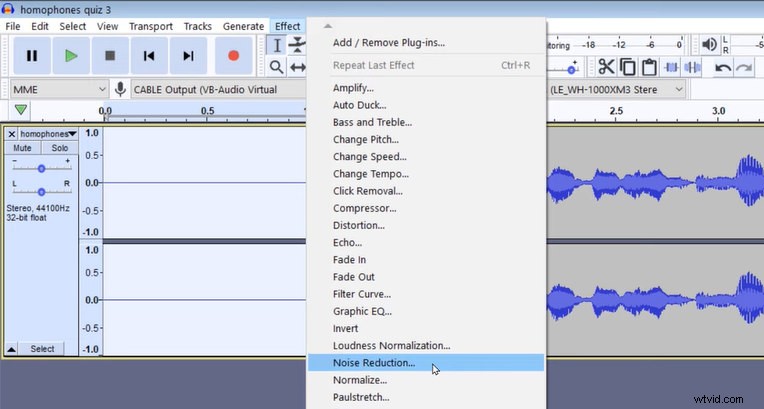Open the MME audio host dropdown
This screenshot has height=409, width=764.
point(59,89)
